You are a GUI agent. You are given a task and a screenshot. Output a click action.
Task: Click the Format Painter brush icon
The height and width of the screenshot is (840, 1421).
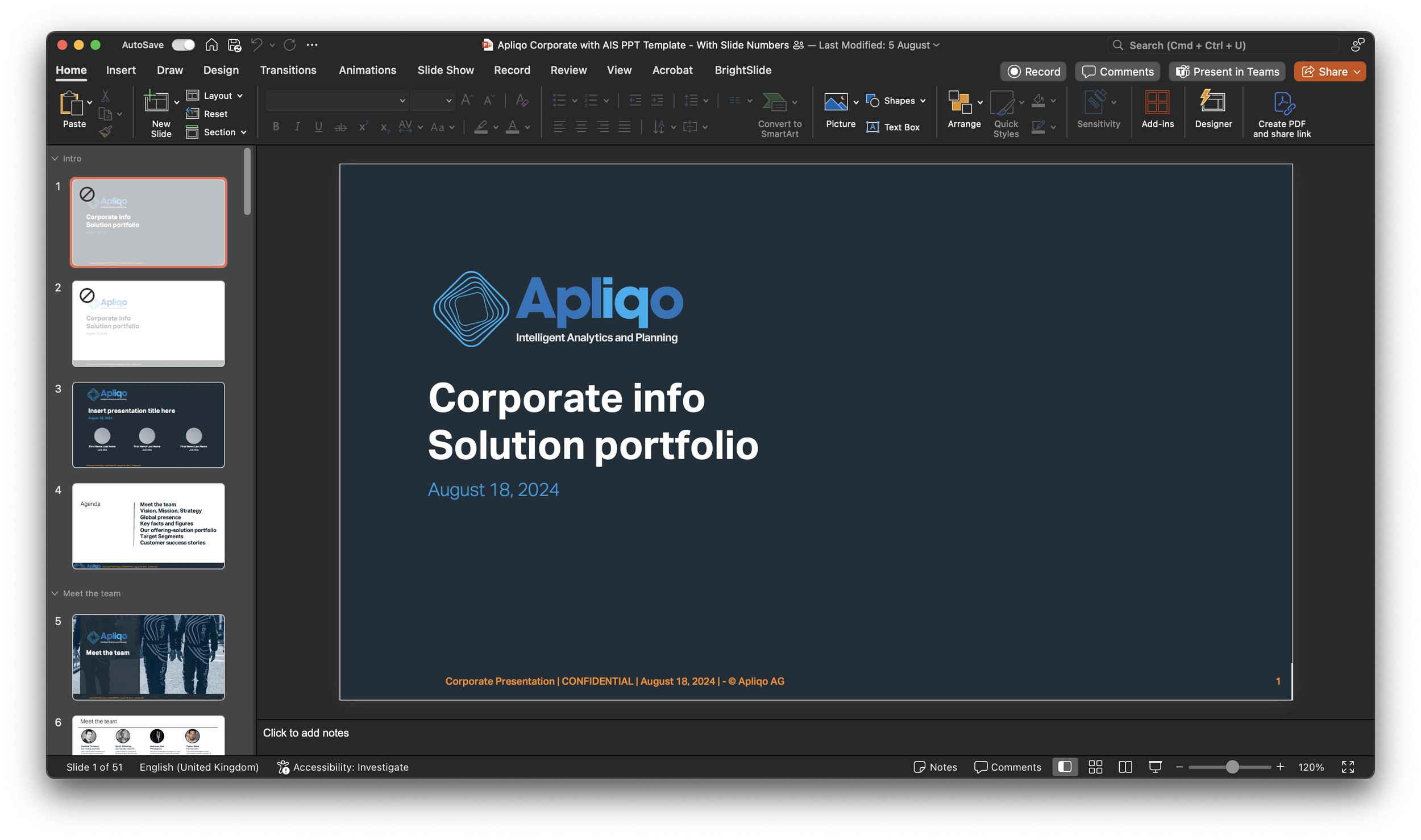click(x=106, y=132)
